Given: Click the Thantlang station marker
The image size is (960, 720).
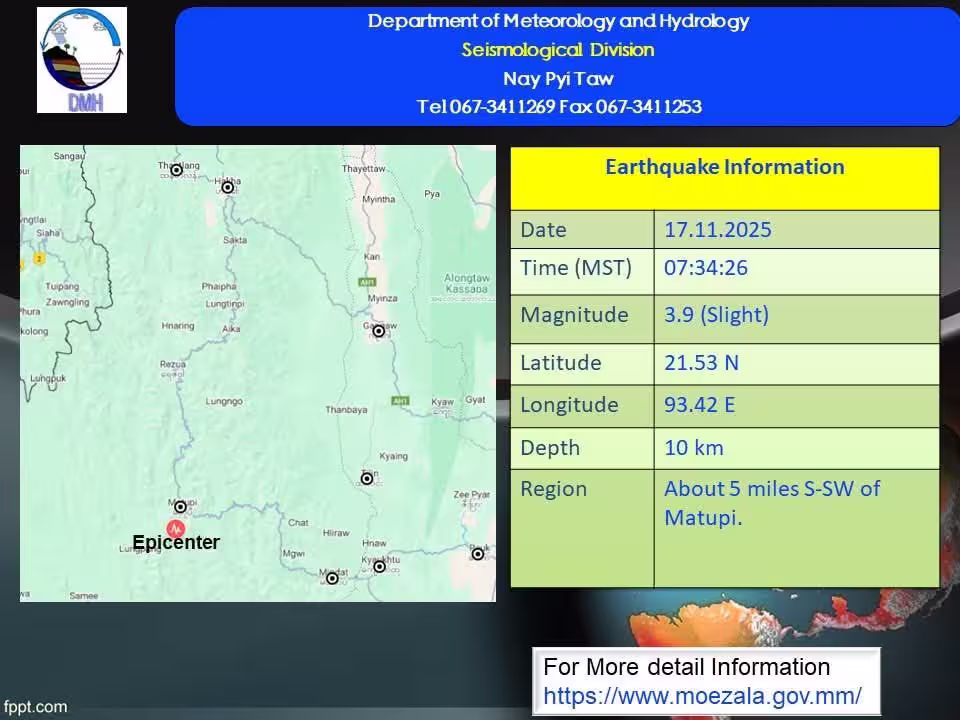Looking at the screenshot, I should coord(176,170).
